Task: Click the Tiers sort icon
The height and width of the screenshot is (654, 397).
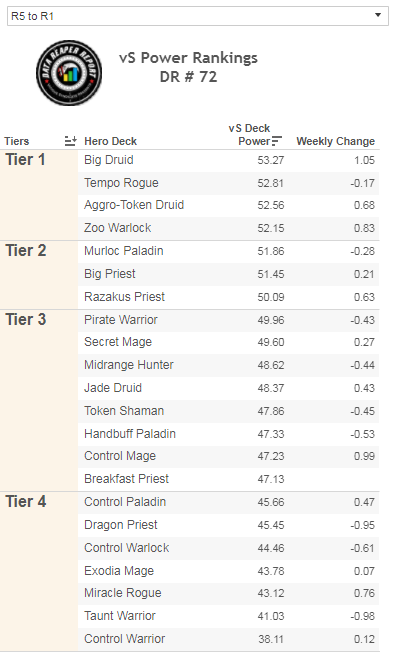Action: pyautogui.click(x=70, y=141)
